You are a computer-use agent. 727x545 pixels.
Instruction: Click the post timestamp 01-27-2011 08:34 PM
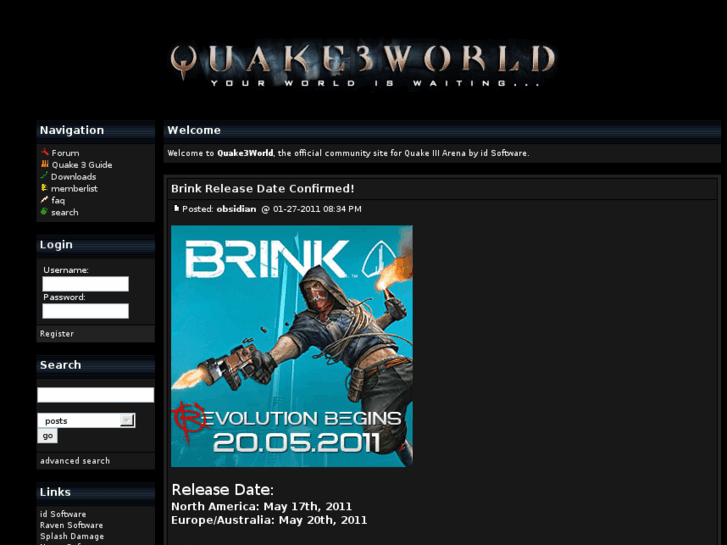click(317, 209)
